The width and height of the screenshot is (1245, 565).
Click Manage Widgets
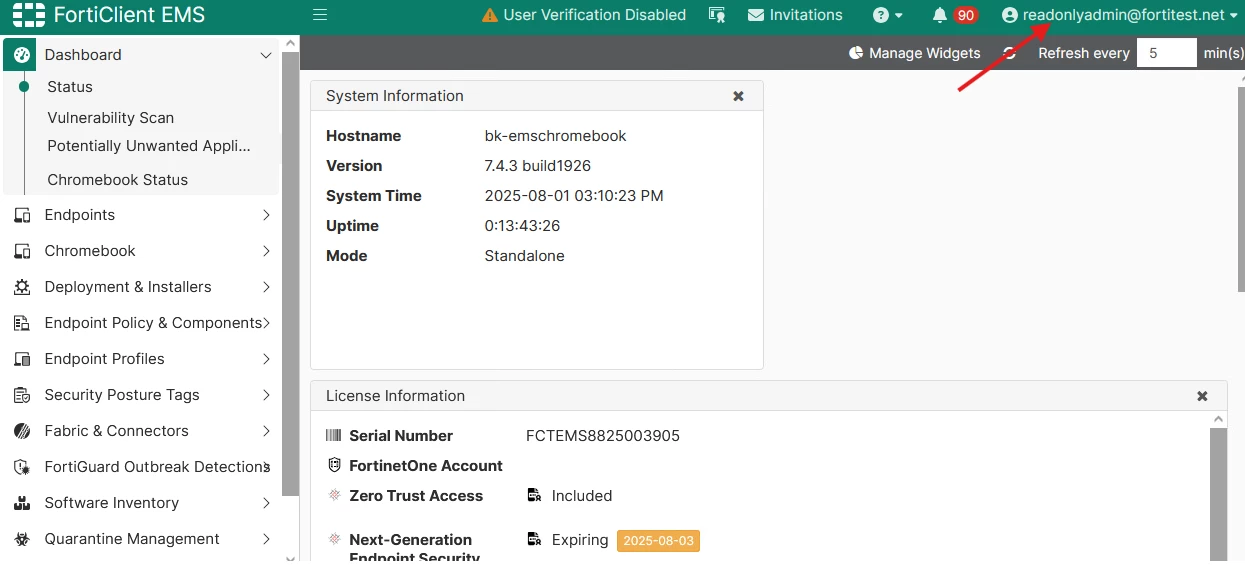[914, 53]
